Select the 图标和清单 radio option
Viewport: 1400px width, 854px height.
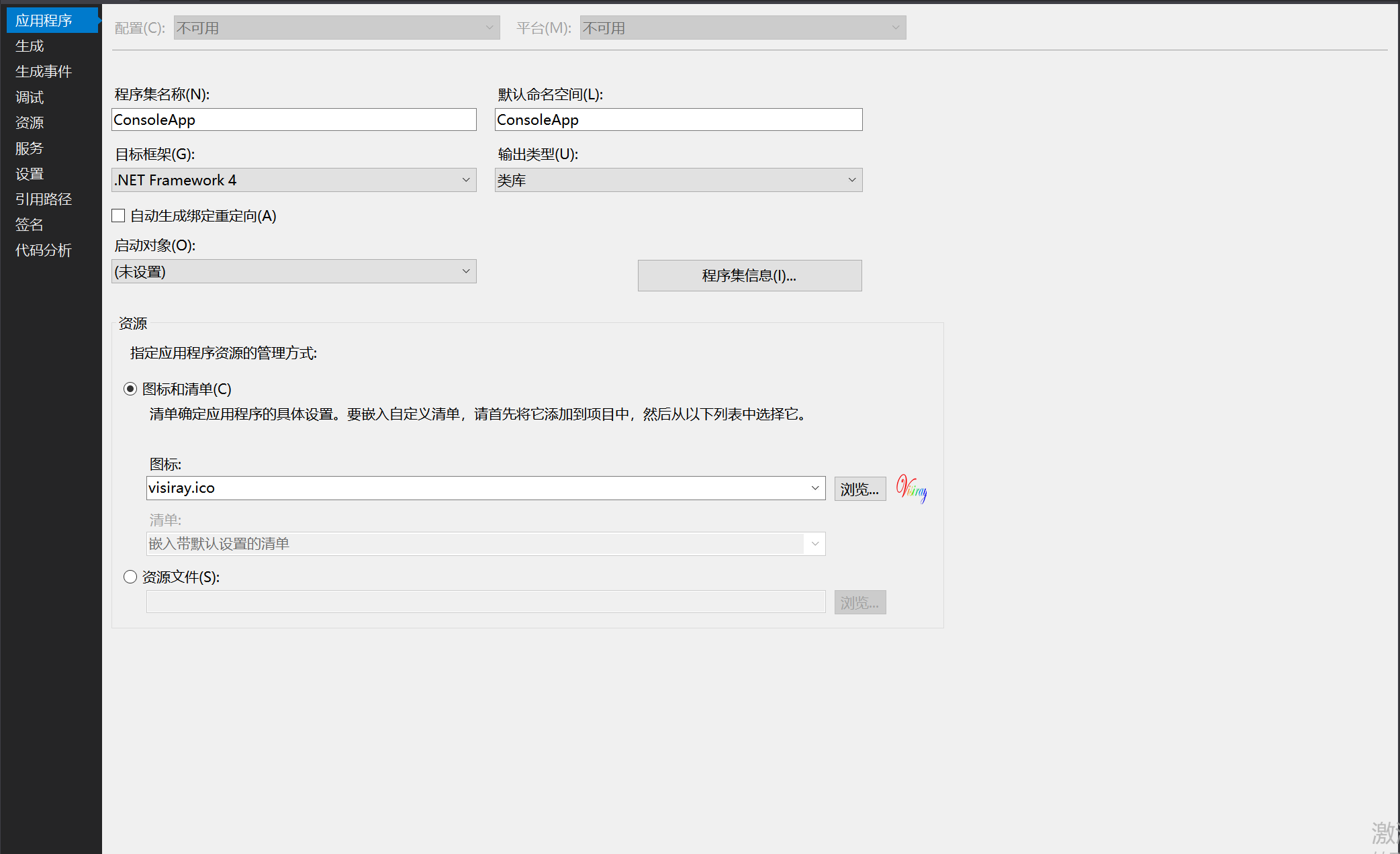point(130,389)
